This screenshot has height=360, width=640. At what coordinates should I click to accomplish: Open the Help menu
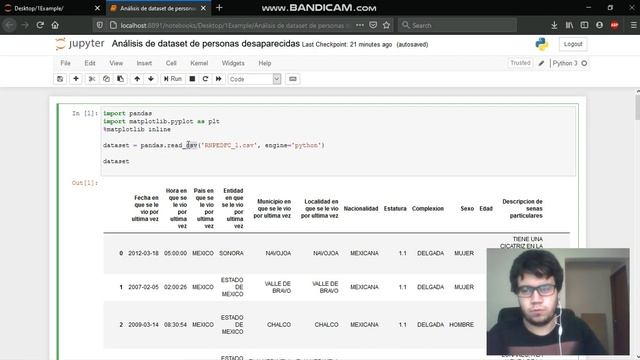[x=265, y=63]
